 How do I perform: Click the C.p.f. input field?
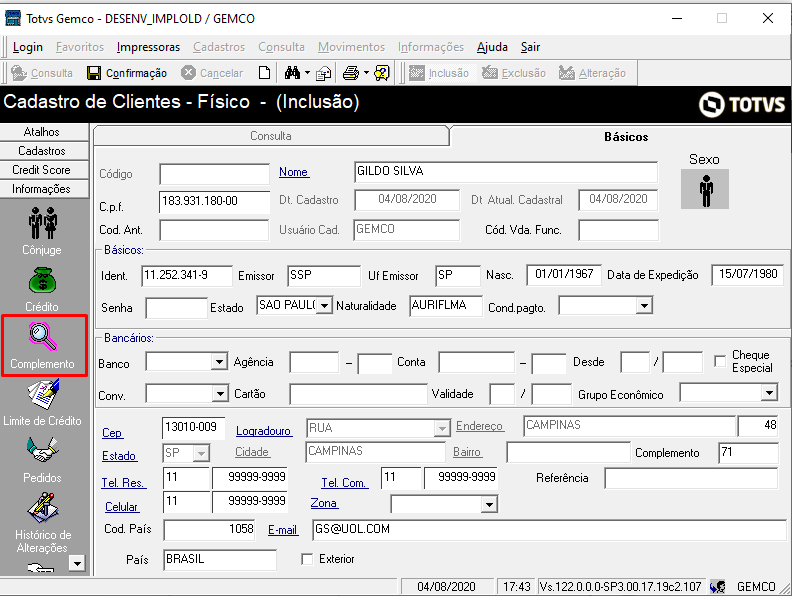[x=214, y=202]
